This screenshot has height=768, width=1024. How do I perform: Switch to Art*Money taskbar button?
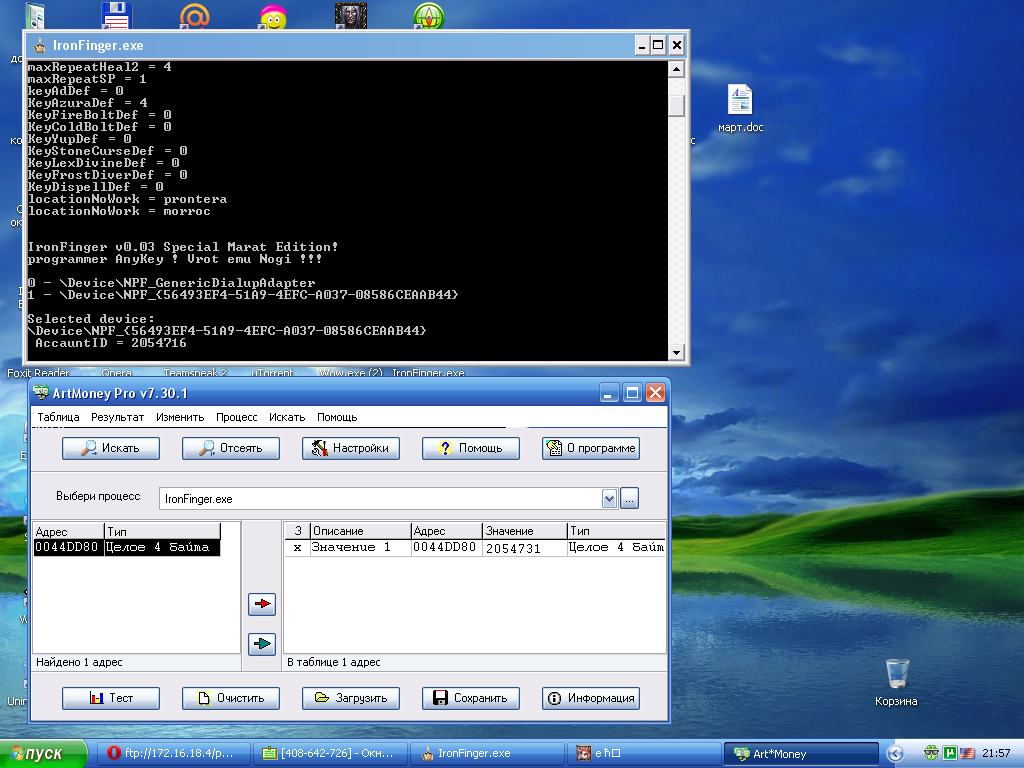800,754
